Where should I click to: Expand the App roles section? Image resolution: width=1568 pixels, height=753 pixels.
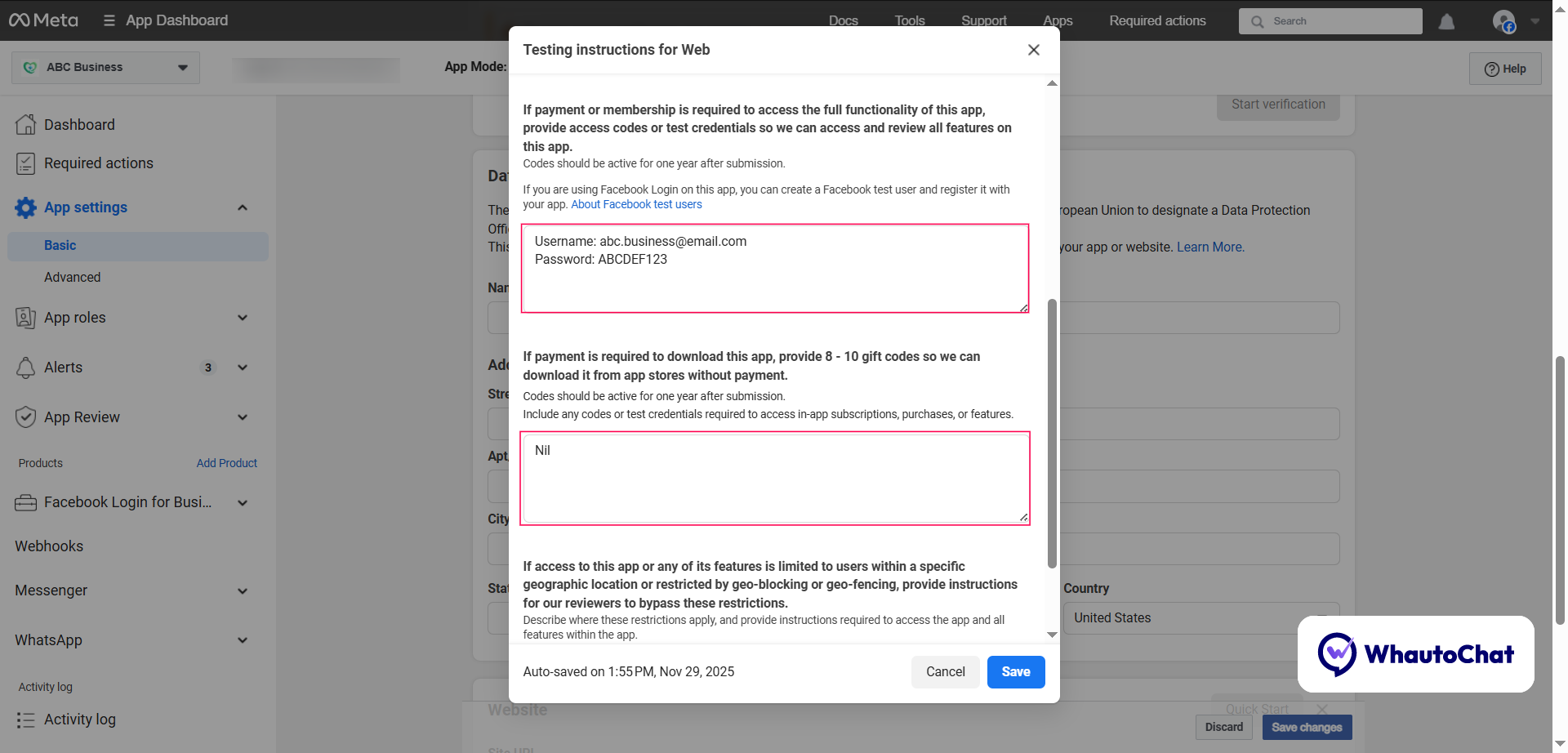click(x=242, y=318)
